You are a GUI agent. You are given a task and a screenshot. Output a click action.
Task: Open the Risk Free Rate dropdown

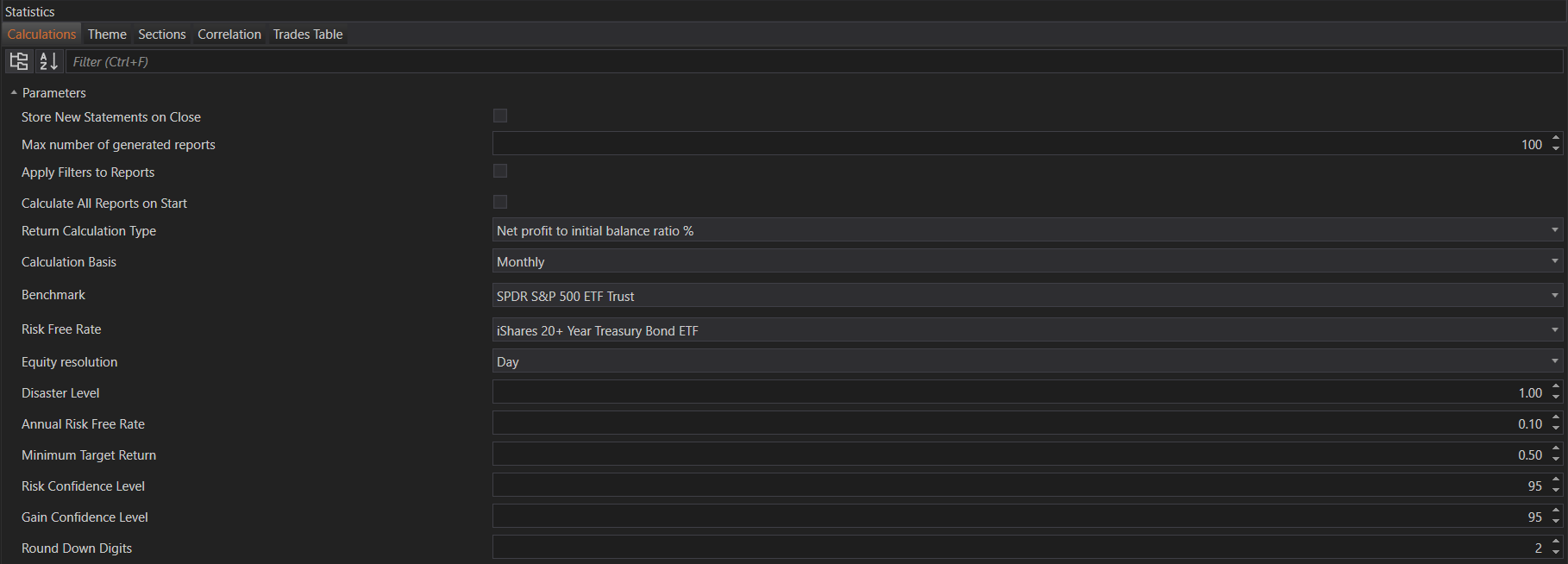(x=1026, y=330)
